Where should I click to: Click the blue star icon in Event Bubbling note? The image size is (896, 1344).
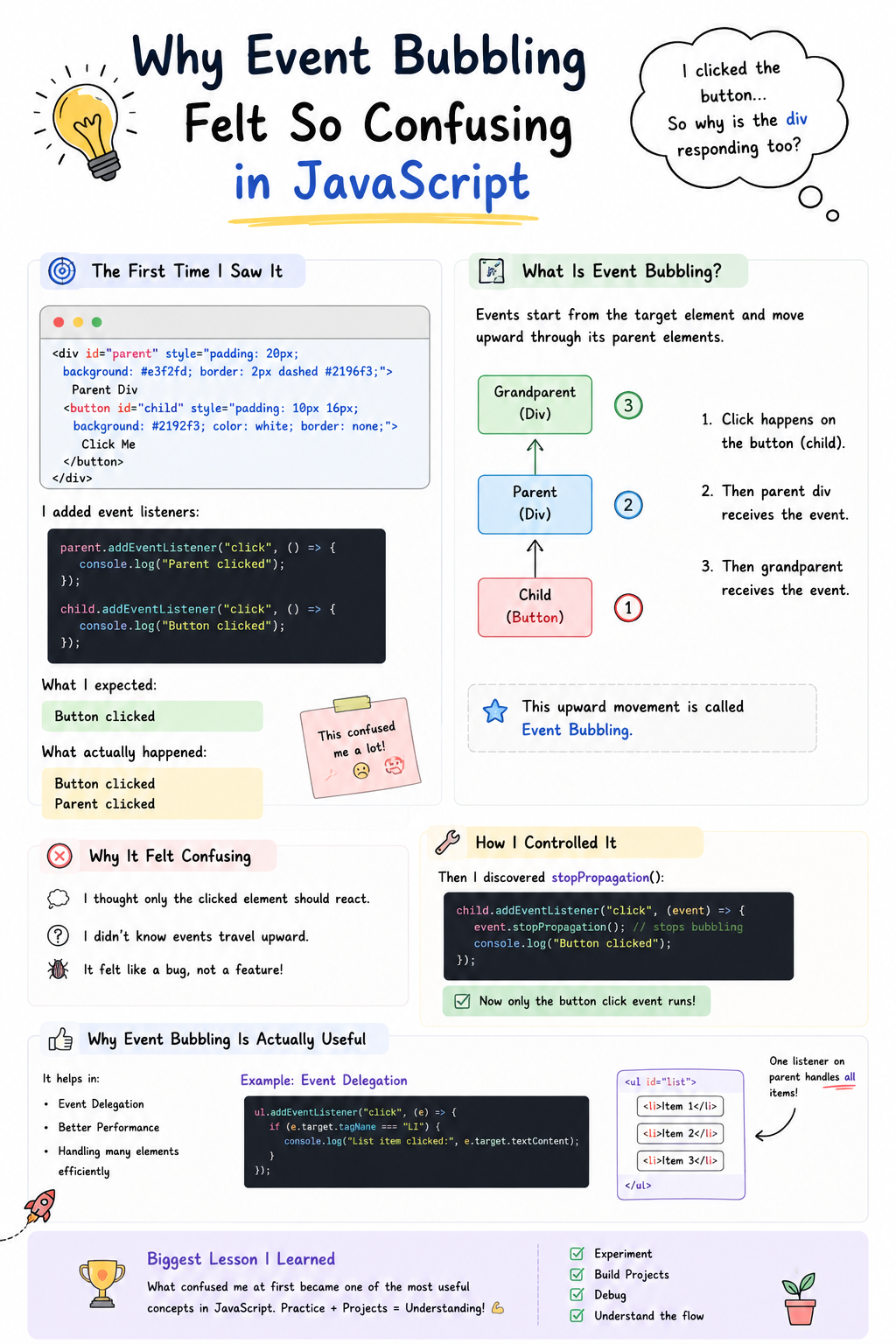pos(495,710)
